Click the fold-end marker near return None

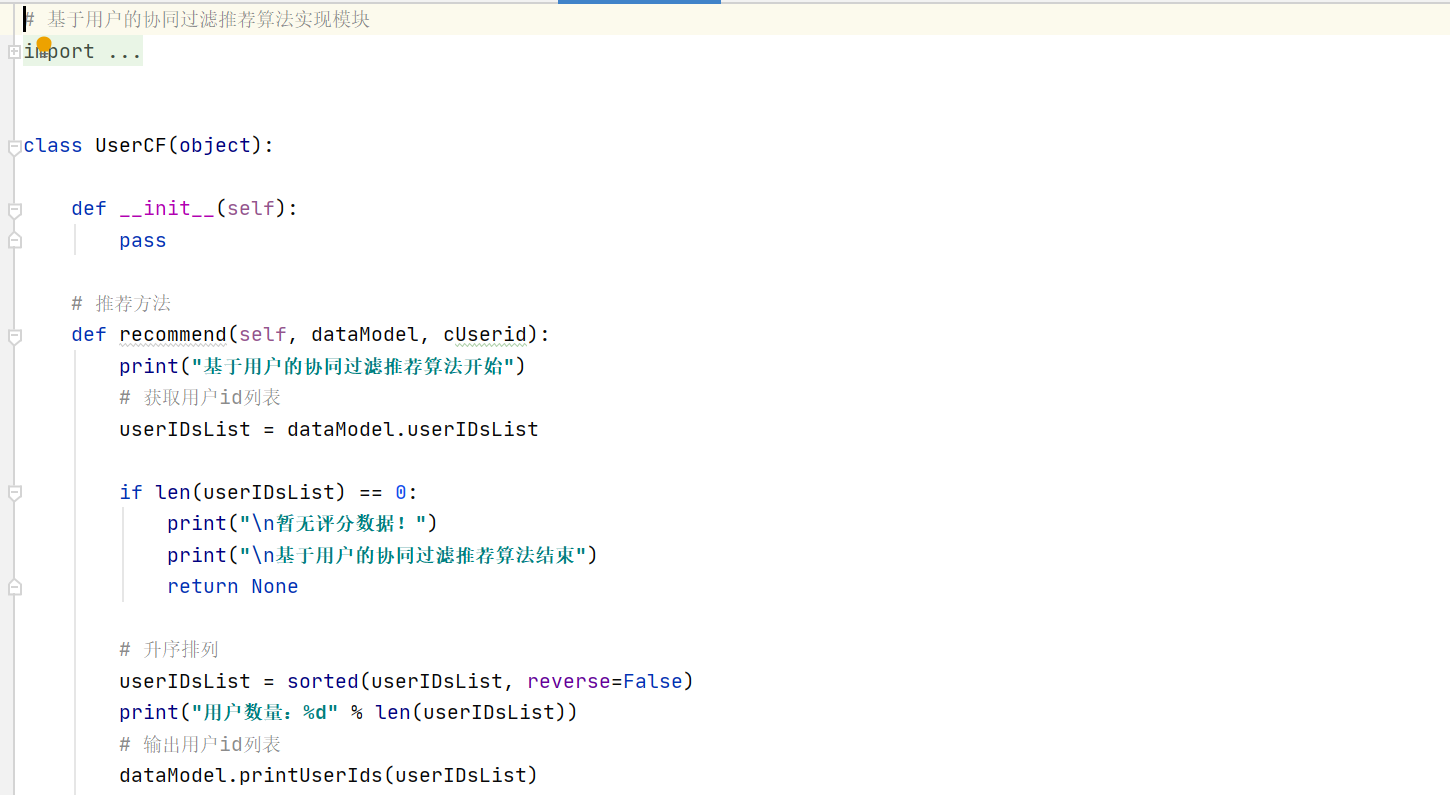coord(14,587)
